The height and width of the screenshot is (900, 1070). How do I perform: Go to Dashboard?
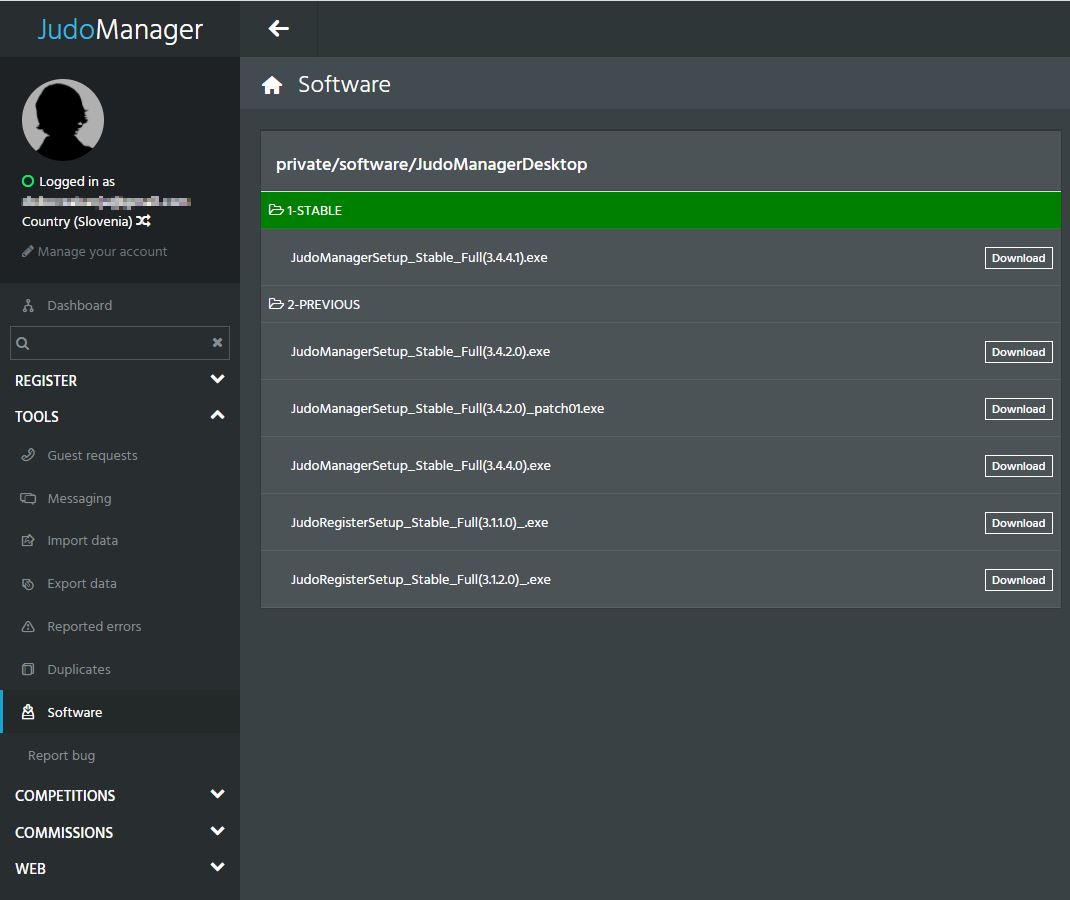pos(80,306)
